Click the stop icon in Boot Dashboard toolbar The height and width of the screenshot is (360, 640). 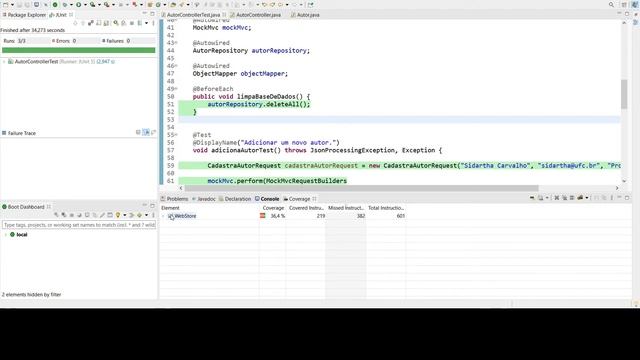click(x=72, y=215)
